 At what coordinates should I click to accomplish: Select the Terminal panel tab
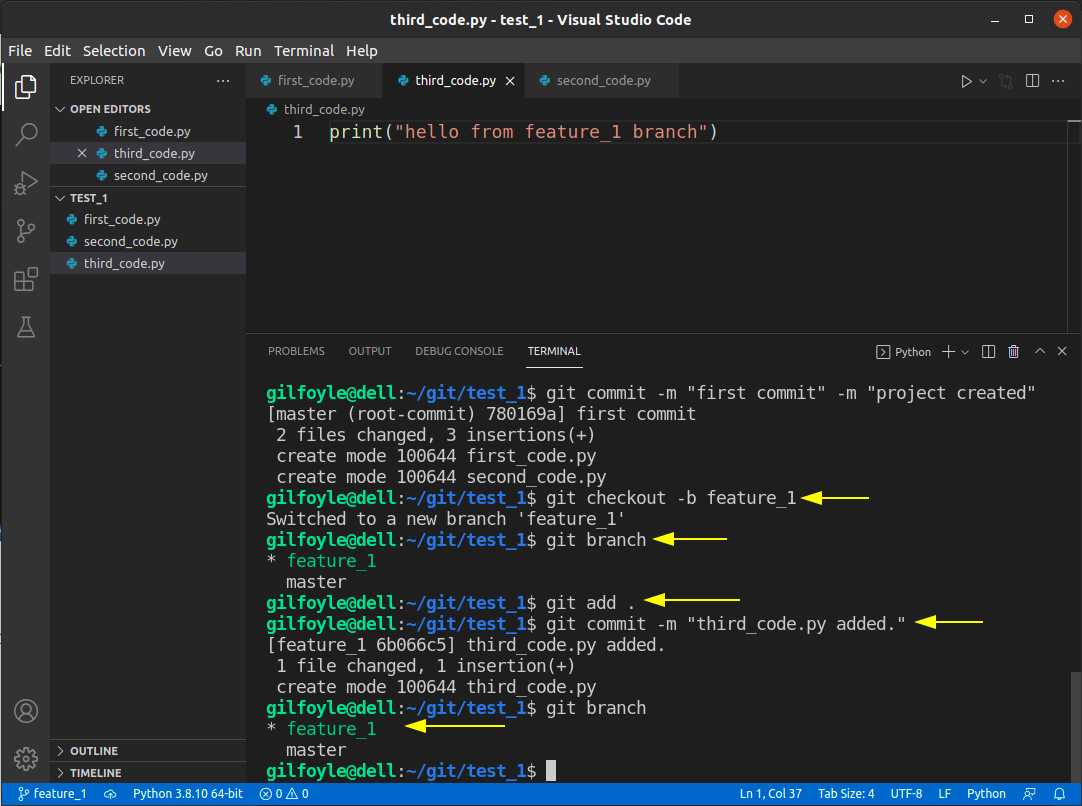554,351
